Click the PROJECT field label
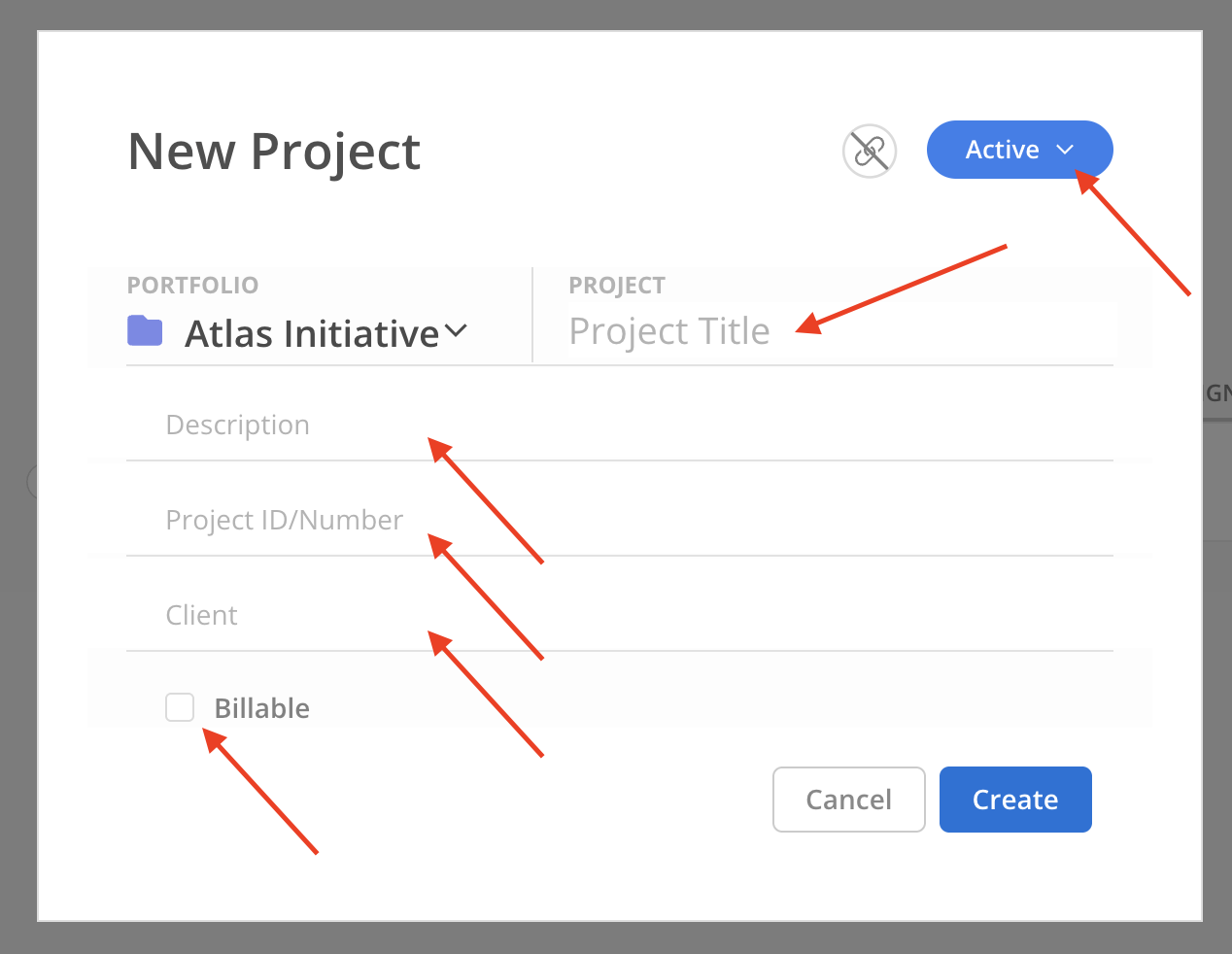 [616, 286]
